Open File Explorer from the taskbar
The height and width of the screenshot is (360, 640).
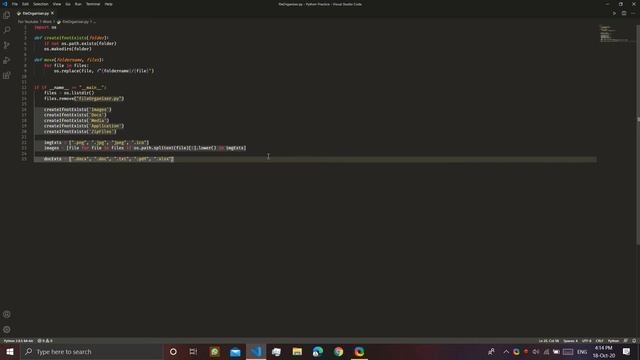pyautogui.click(x=297, y=351)
